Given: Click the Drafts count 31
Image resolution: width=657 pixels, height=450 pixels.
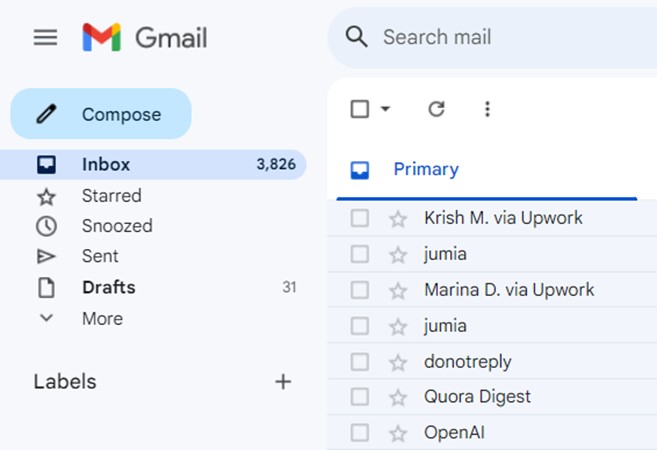Looking at the screenshot, I should (x=290, y=287).
